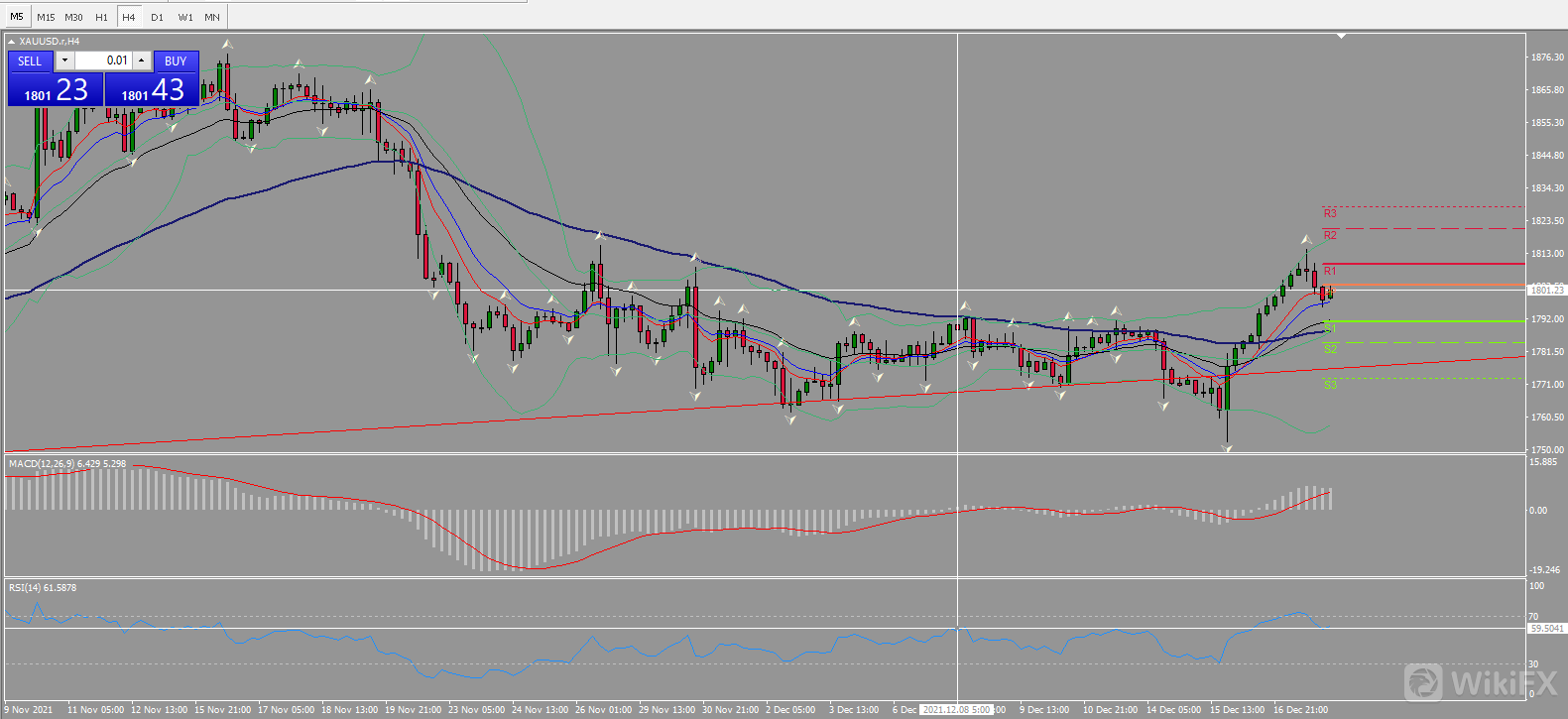Select the W1 weekly timeframe
The image size is (1568, 719).
click(185, 17)
